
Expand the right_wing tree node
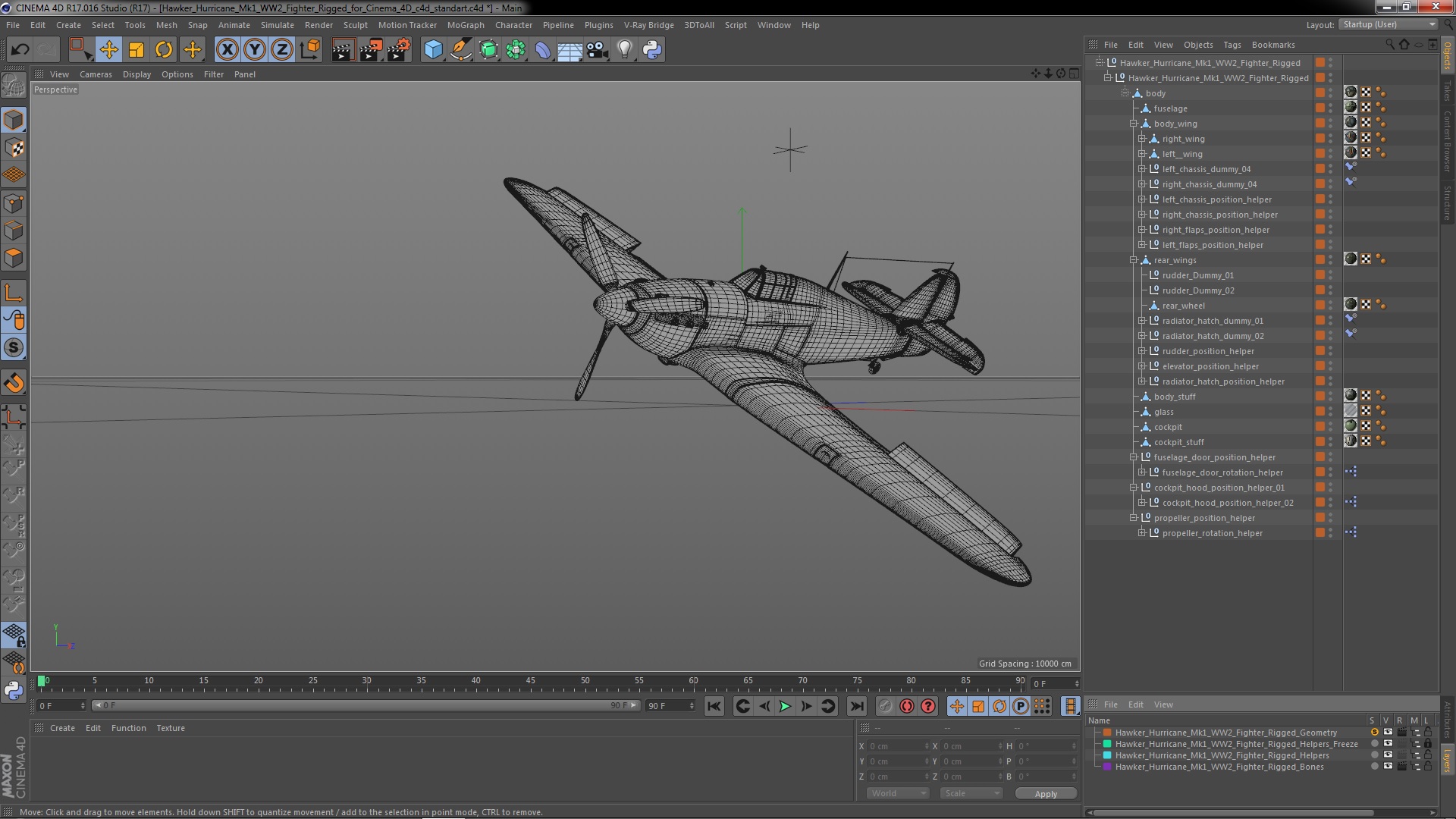(x=1142, y=139)
